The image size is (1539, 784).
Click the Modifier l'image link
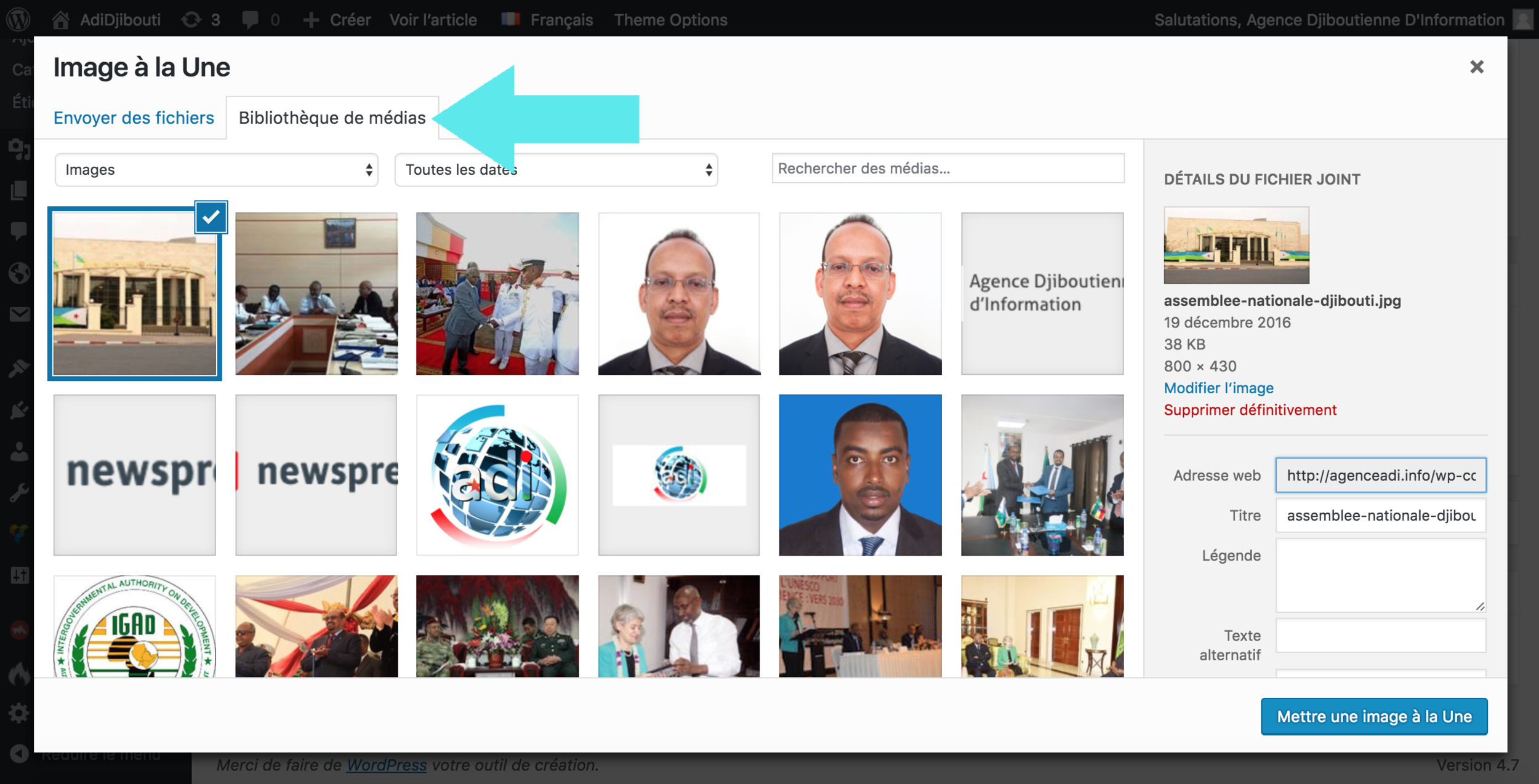[1218, 388]
